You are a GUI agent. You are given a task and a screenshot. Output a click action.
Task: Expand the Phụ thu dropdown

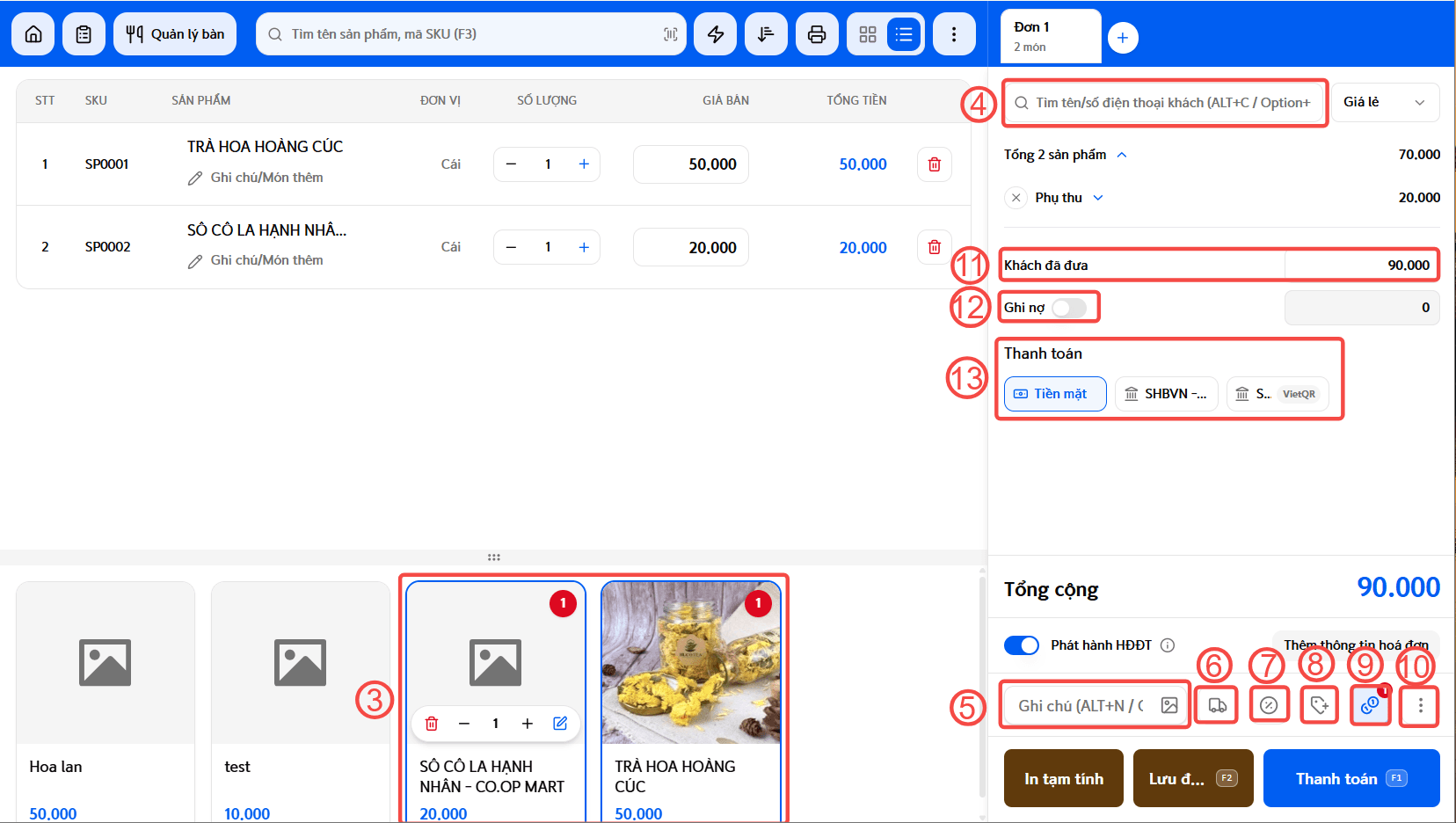tap(1098, 198)
